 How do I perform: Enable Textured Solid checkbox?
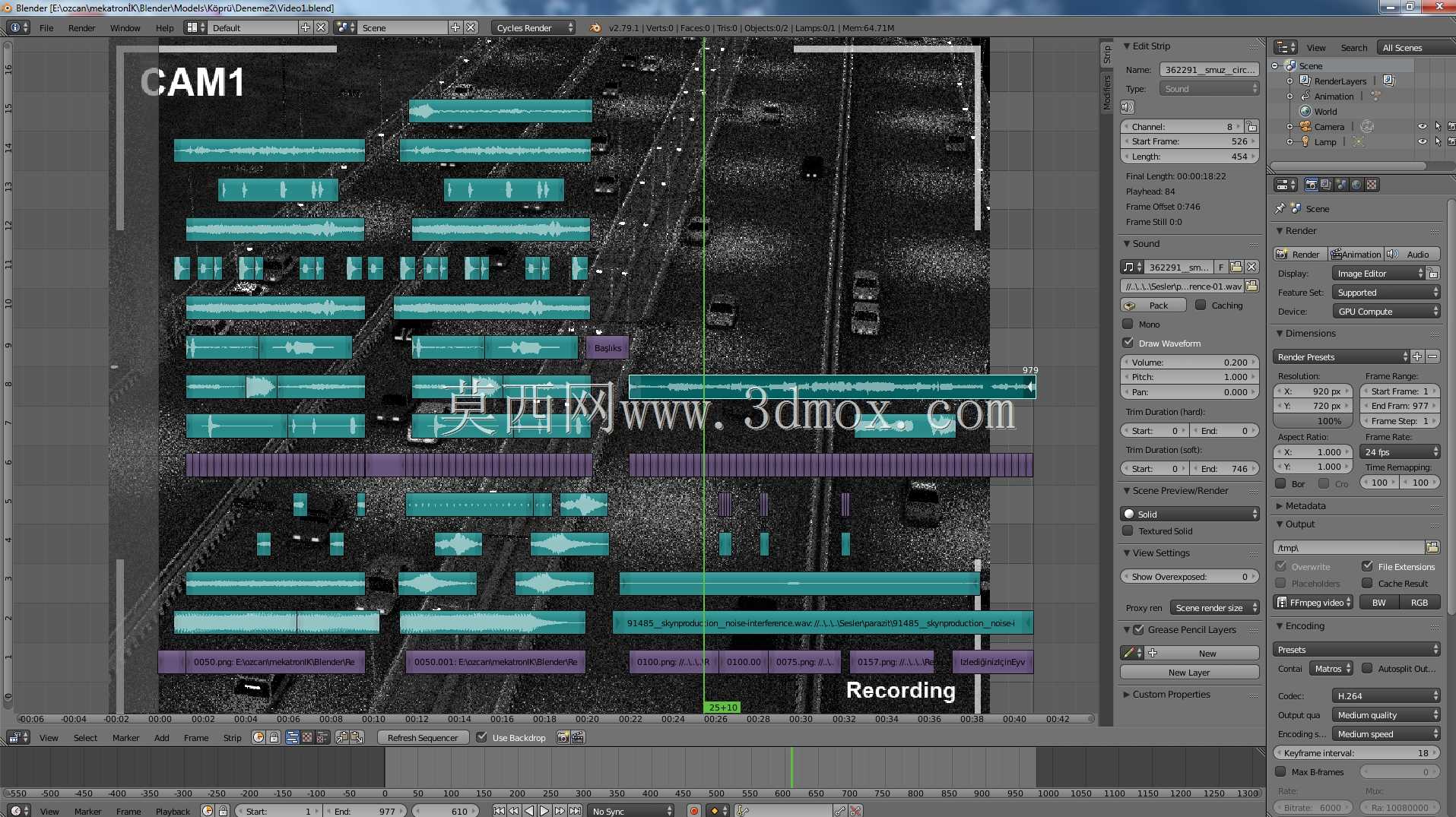click(x=1128, y=531)
